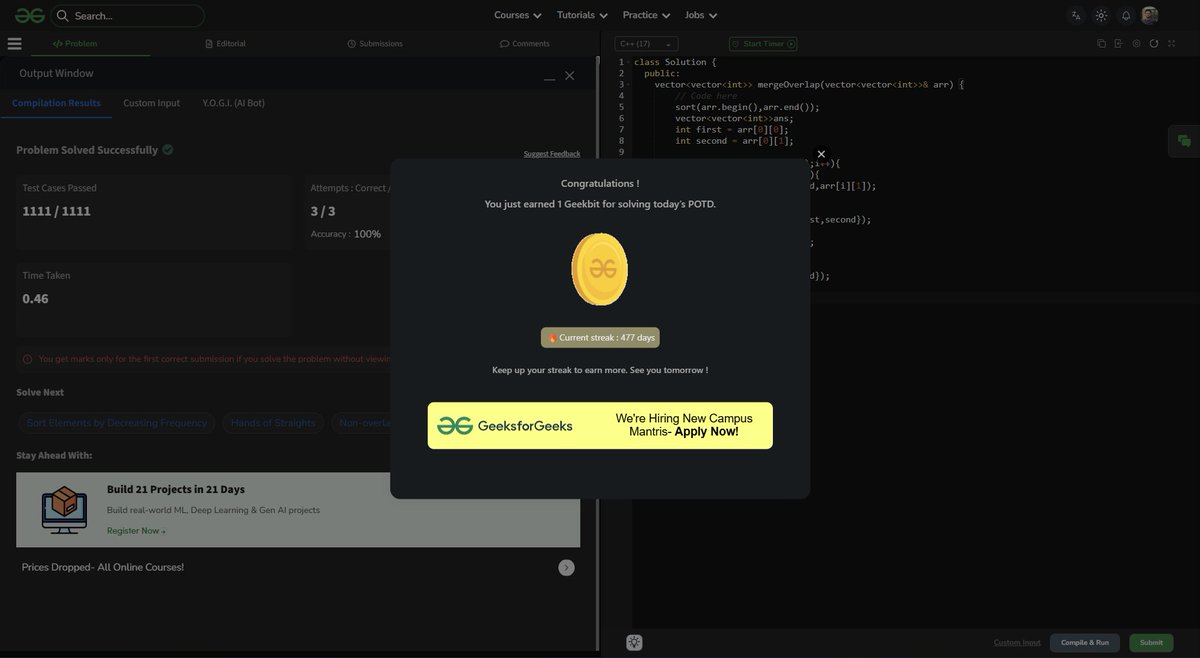Click the icon between copy and settings

coord(1119,44)
